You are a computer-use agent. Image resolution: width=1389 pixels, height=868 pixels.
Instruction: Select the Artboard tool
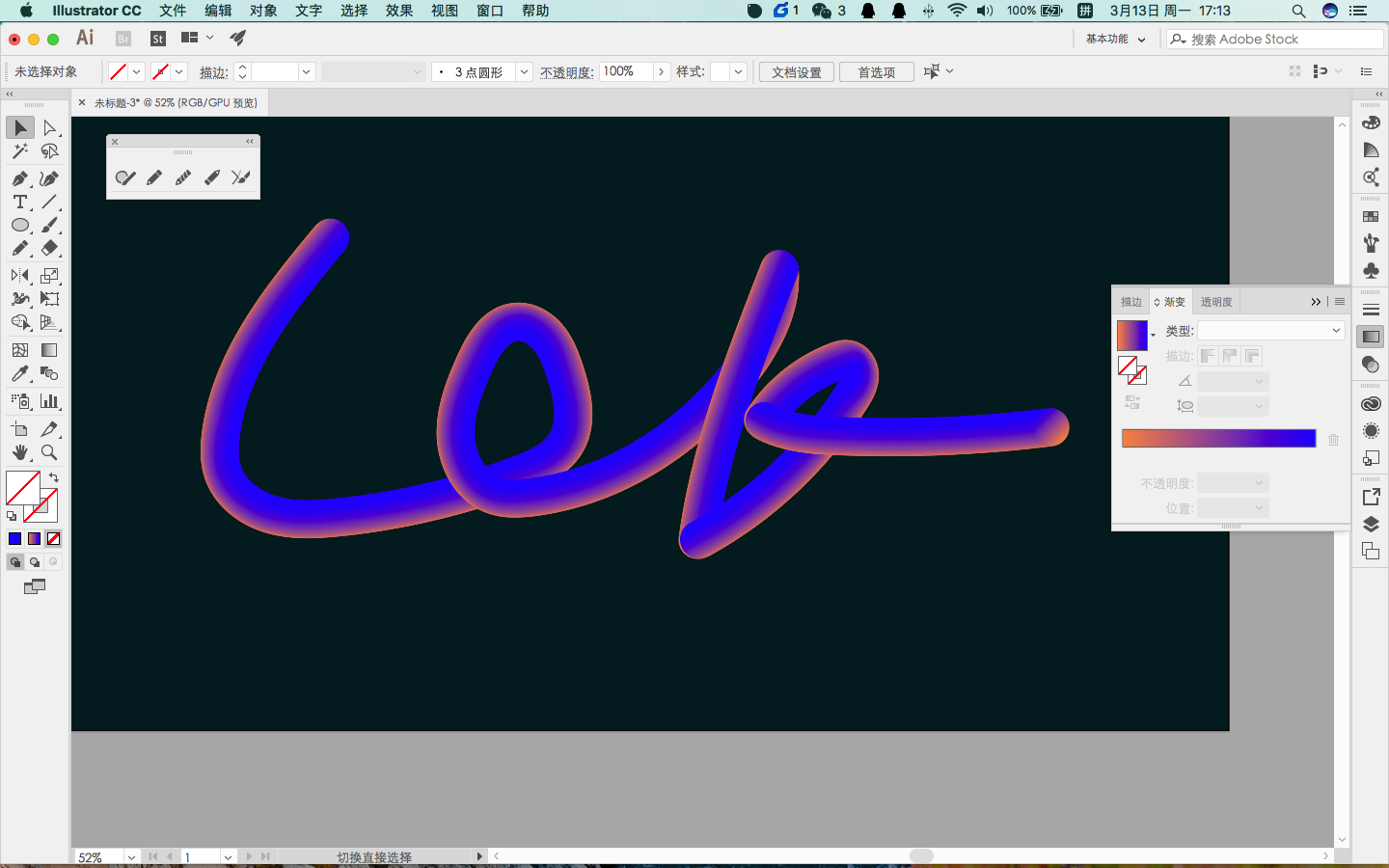(x=20, y=429)
